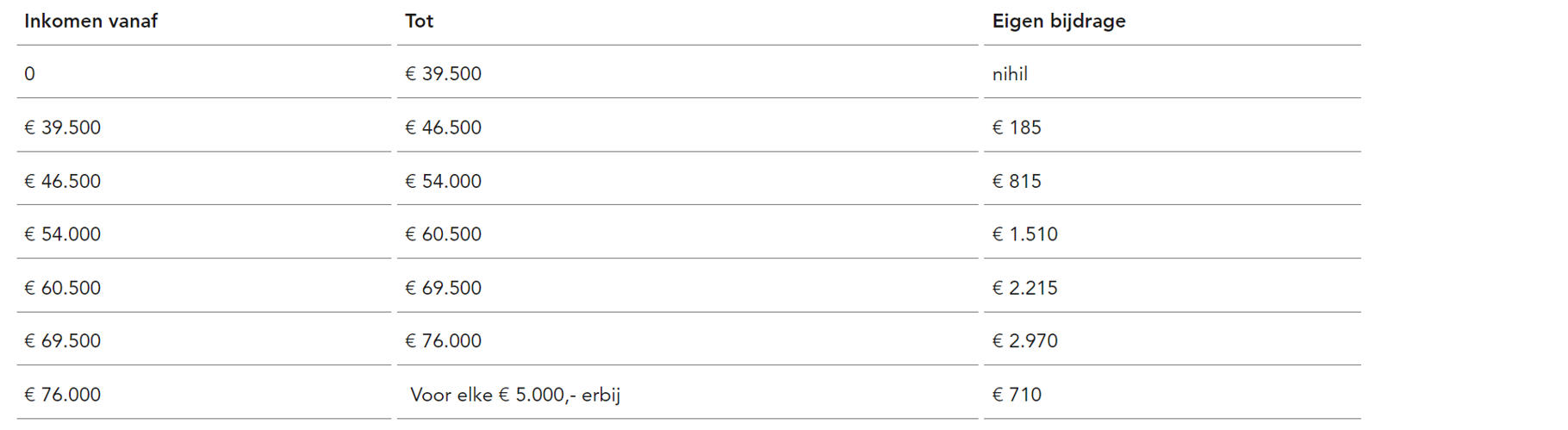Select the € 1.510 contribution cell
1568x430 pixels.
(x=1024, y=234)
